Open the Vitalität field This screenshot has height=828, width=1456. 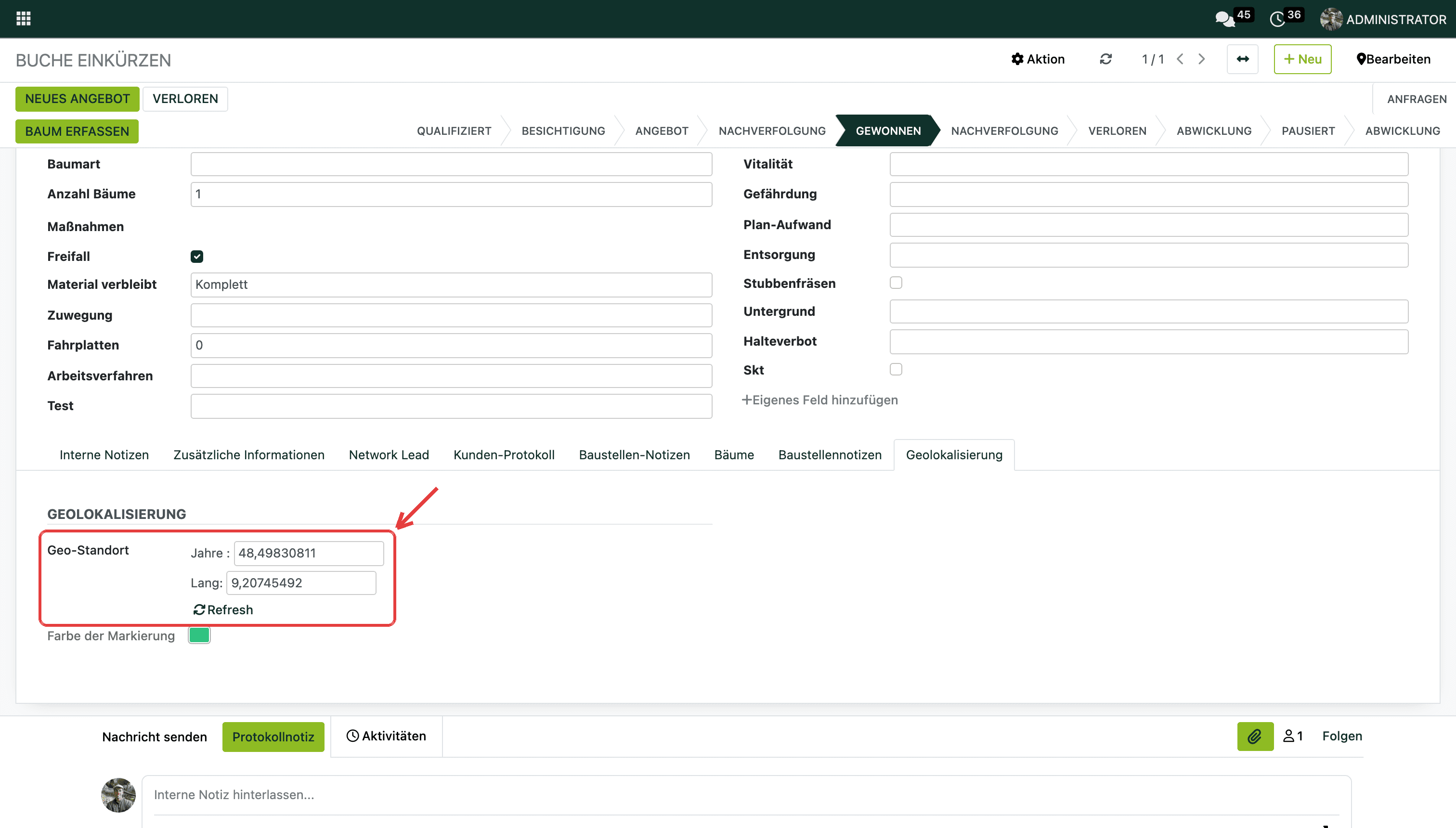coord(1149,164)
